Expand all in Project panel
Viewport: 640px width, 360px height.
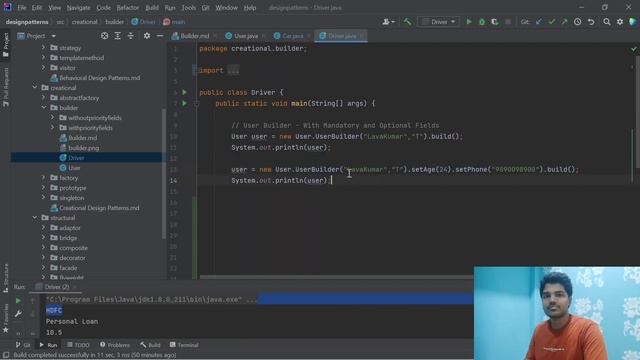[x=118, y=36]
